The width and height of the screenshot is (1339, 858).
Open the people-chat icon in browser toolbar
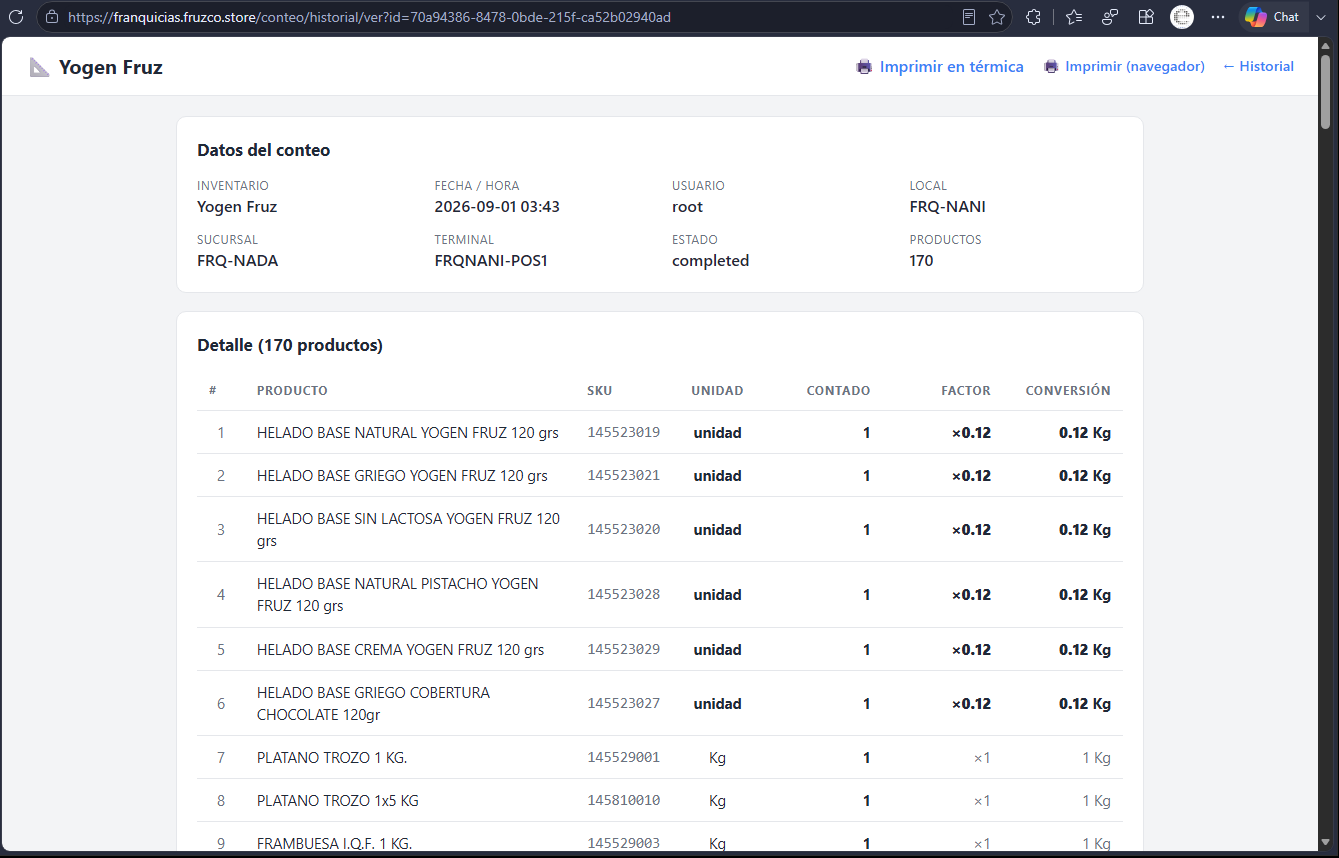pyautogui.click(x=1110, y=17)
